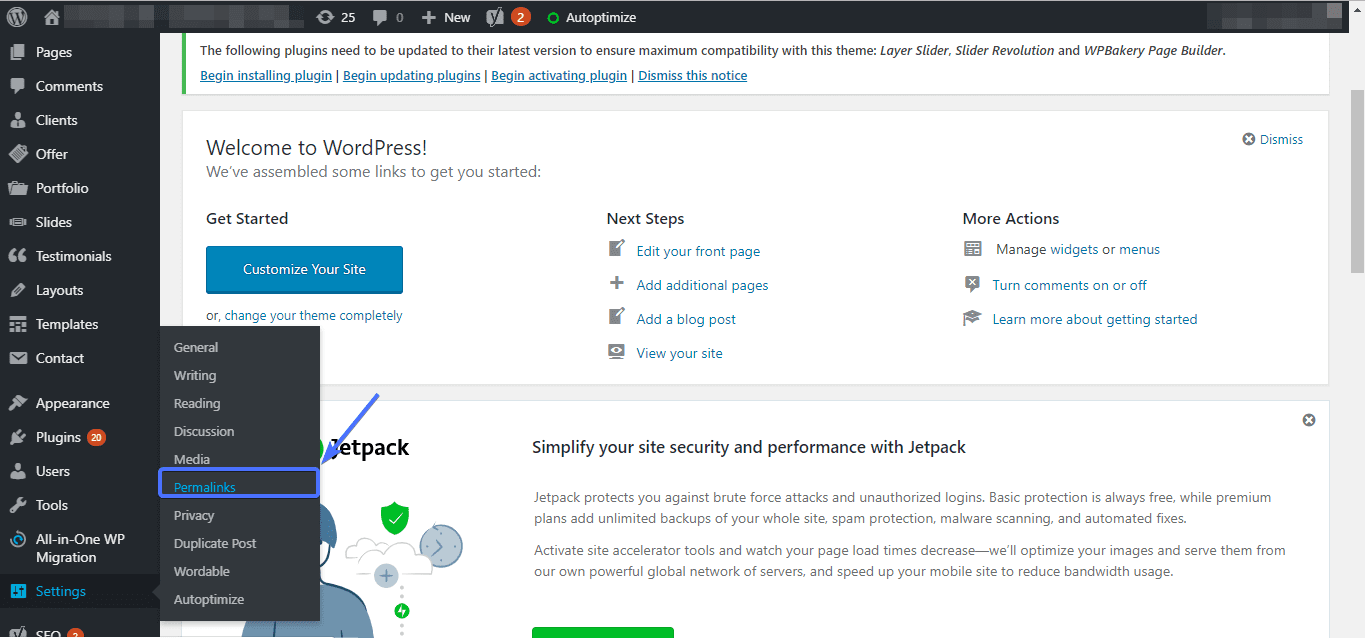Click 'Dismiss this notice' link
Image resolution: width=1365 pixels, height=638 pixels.
point(693,75)
